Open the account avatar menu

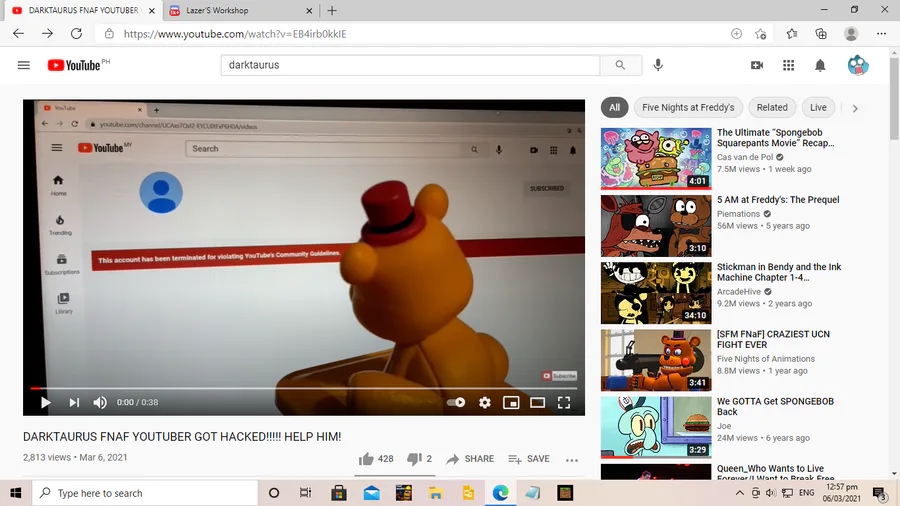(858, 65)
